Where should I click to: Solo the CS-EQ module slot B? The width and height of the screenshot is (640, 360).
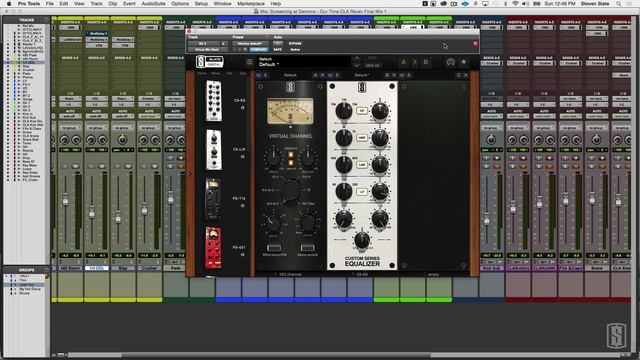(337, 75)
